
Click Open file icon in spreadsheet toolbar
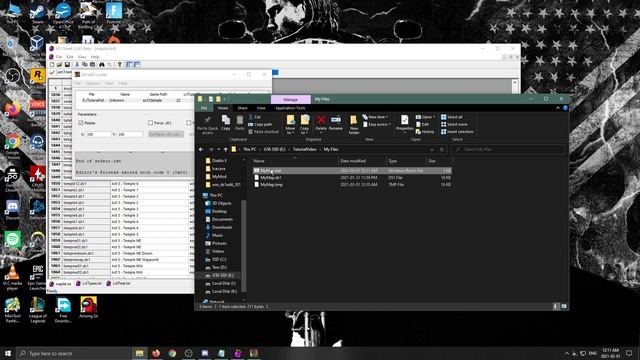click(x=59, y=64)
